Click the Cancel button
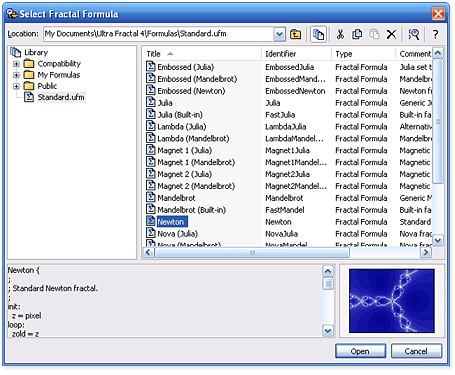The width and height of the screenshot is (455, 375). pos(416,351)
